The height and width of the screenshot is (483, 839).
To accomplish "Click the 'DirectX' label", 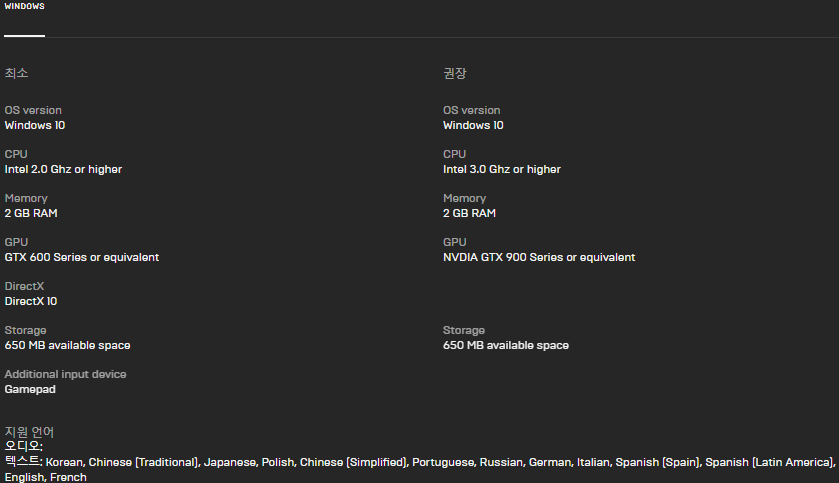I will click(x=24, y=286).
